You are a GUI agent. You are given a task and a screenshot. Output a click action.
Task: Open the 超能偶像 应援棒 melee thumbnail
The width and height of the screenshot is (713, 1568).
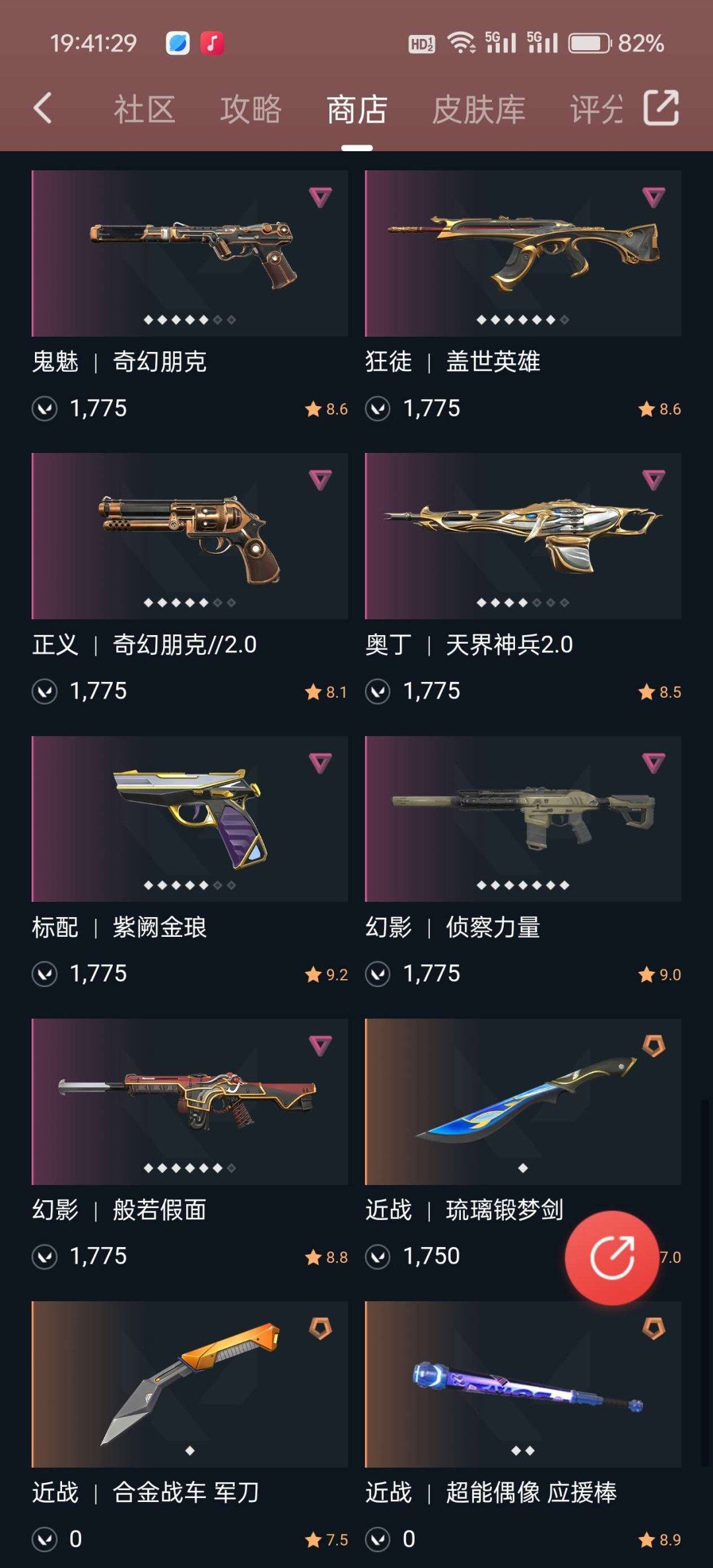[523, 1384]
